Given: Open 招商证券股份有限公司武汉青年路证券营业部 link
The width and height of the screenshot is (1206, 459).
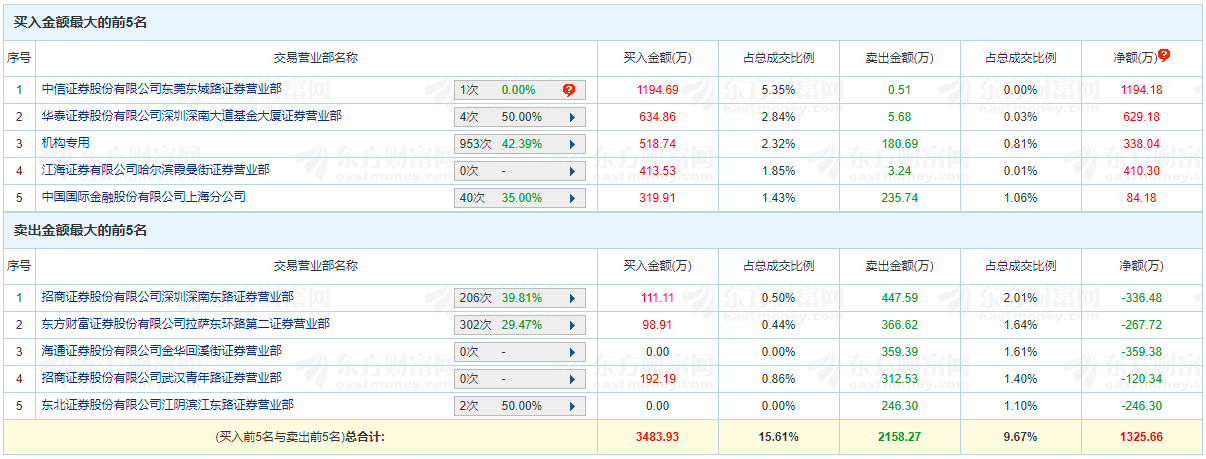Looking at the screenshot, I should coord(162,378).
